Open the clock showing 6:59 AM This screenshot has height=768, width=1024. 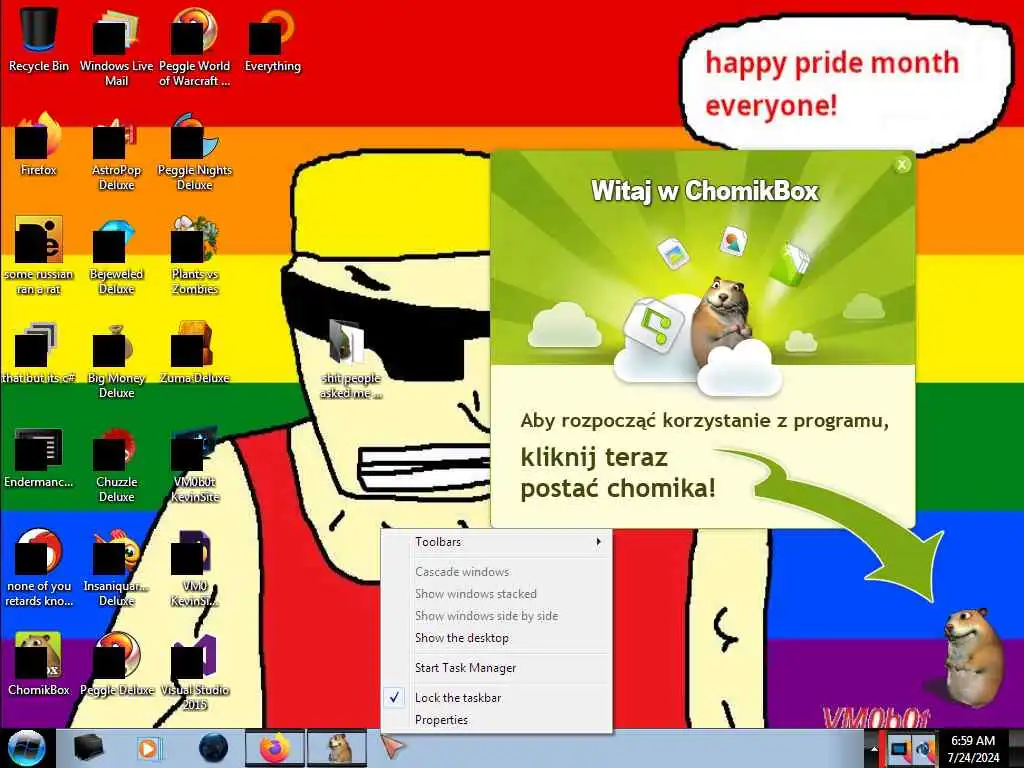coord(973,749)
